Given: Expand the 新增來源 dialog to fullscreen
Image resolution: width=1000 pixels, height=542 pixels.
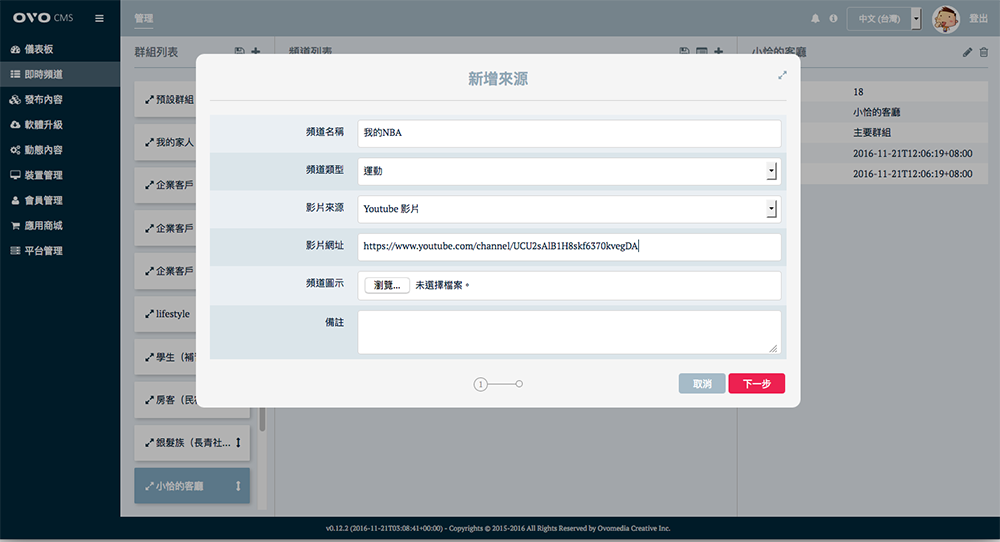Looking at the screenshot, I should (782, 75).
